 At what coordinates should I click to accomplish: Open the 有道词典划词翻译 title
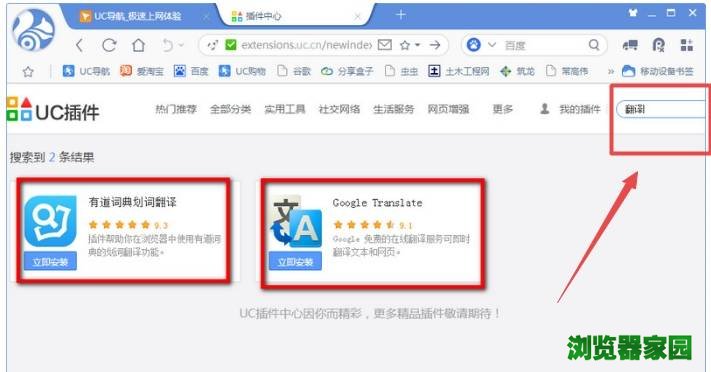[132, 202]
